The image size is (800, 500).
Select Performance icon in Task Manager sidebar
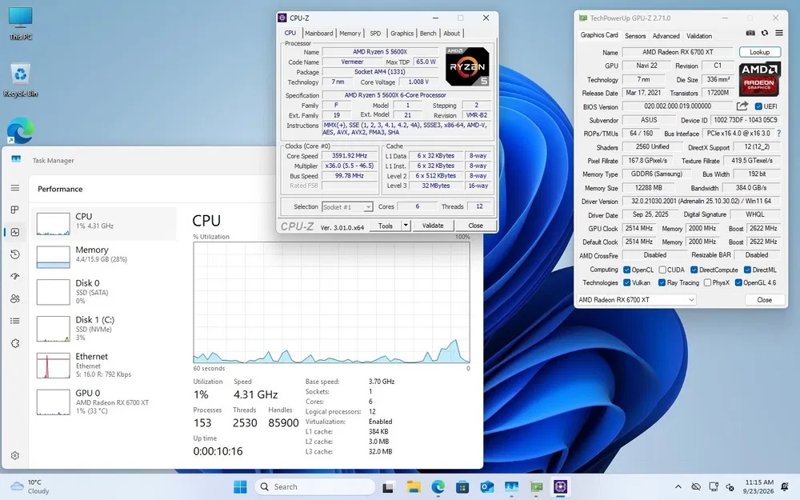15,232
